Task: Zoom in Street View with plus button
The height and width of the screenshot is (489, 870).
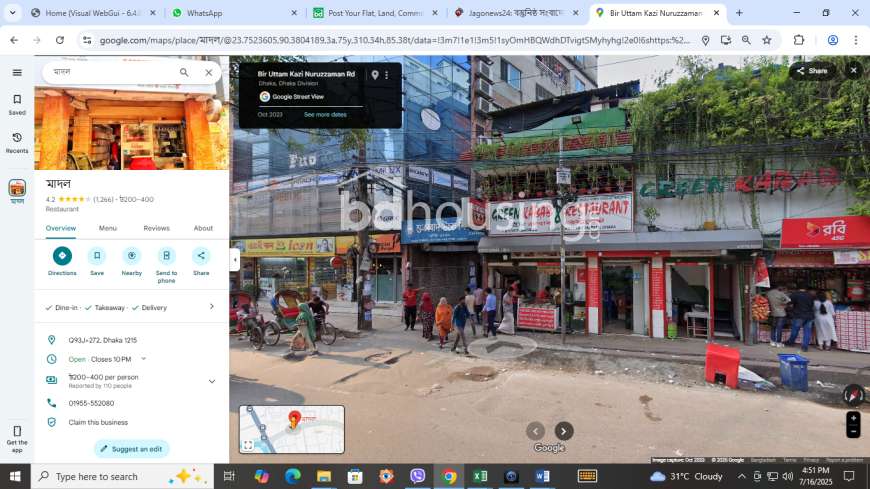Action: (x=853, y=418)
